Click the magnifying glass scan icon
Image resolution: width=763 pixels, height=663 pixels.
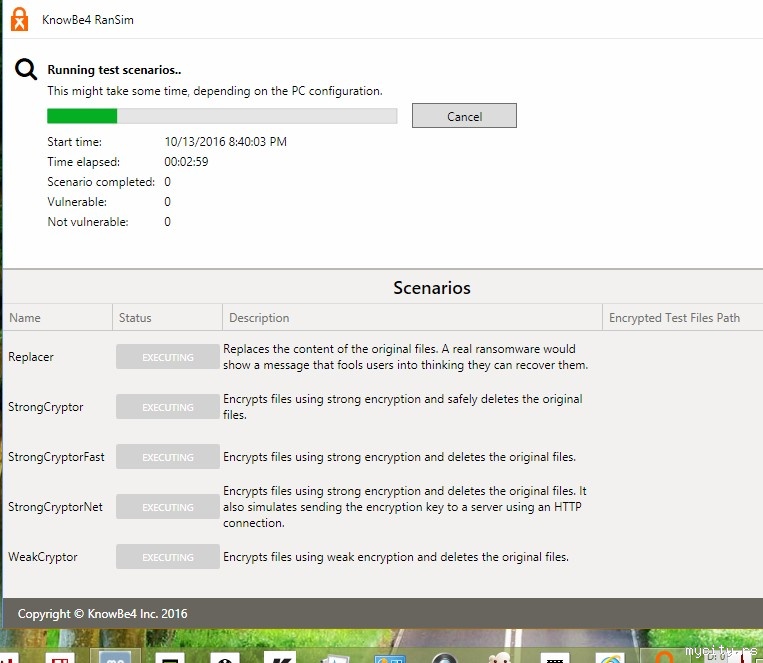click(25, 69)
